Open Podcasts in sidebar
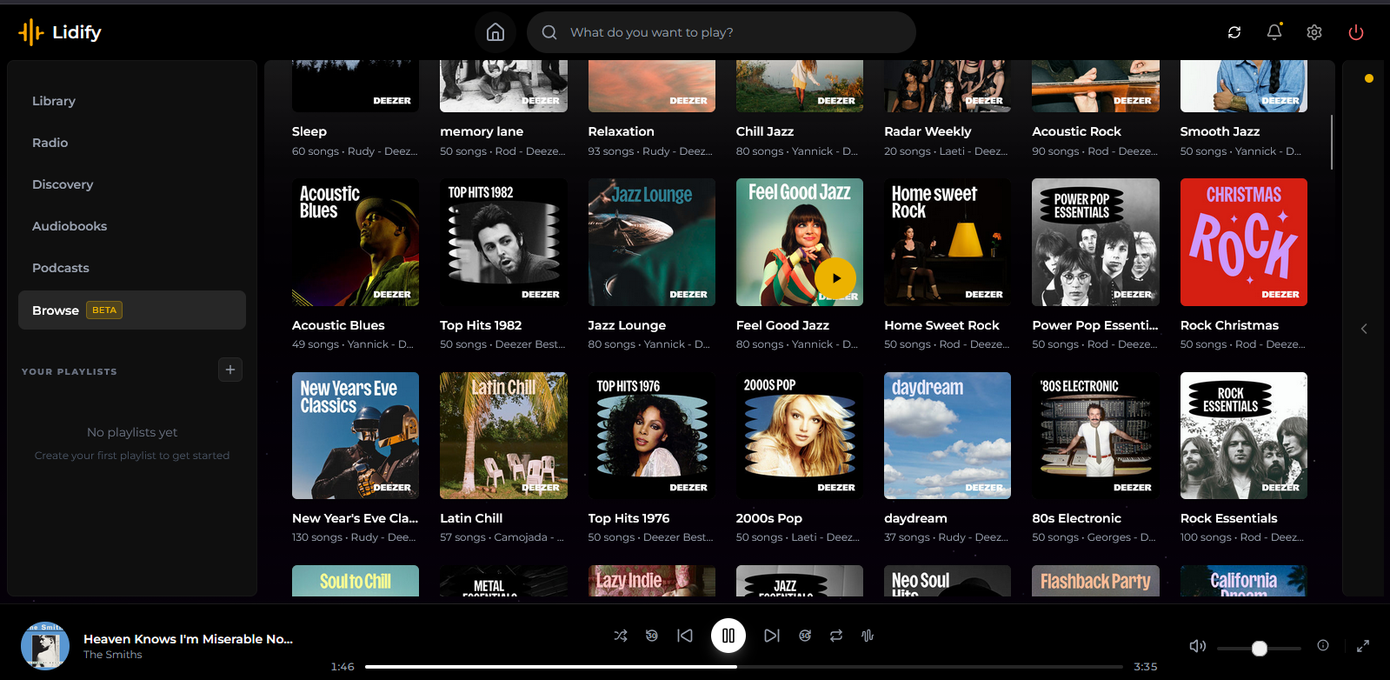This screenshot has width=1390, height=680. coord(132,268)
